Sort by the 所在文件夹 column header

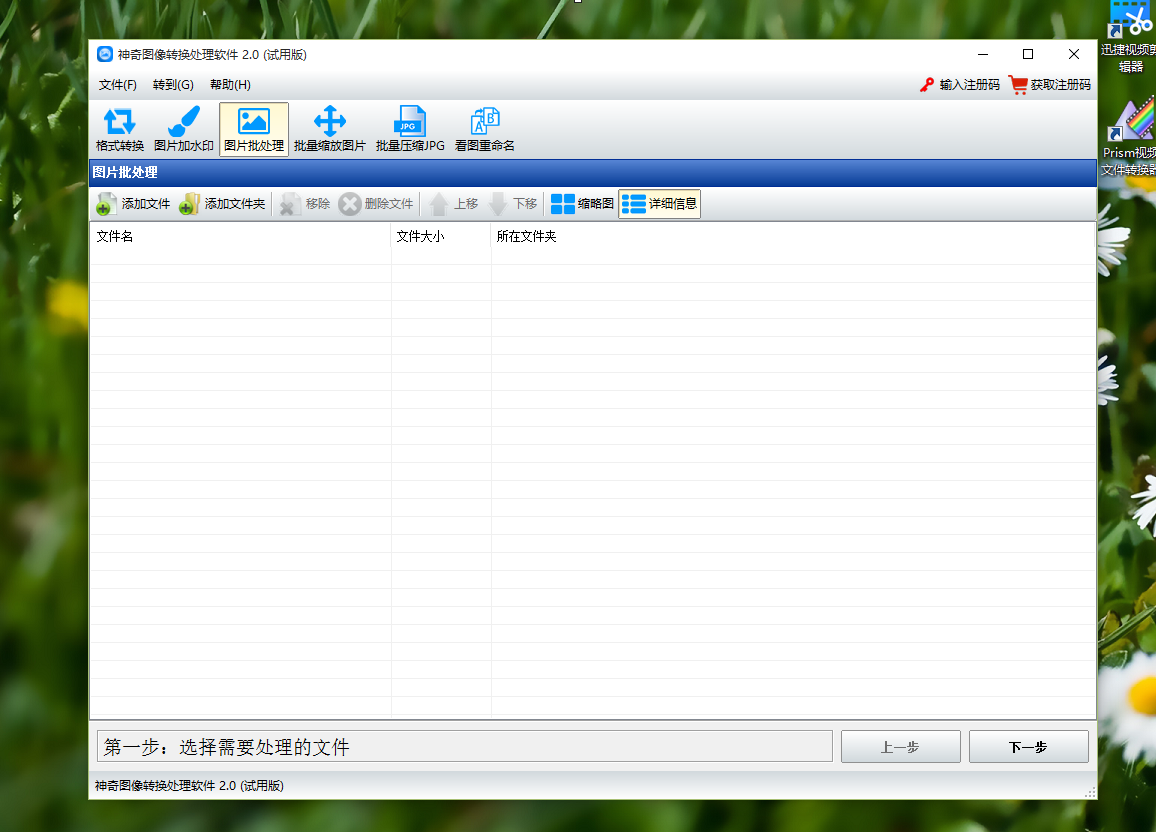click(x=793, y=237)
